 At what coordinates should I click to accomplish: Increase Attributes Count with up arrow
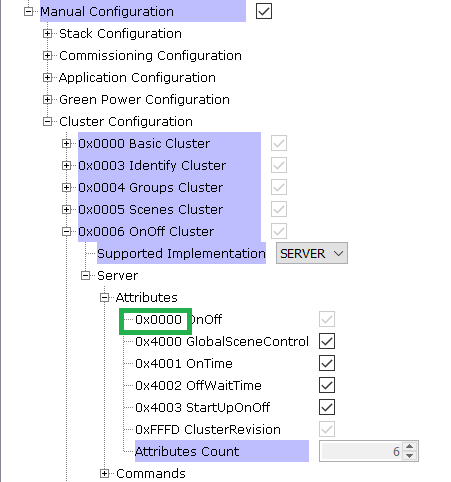[410, 447]
